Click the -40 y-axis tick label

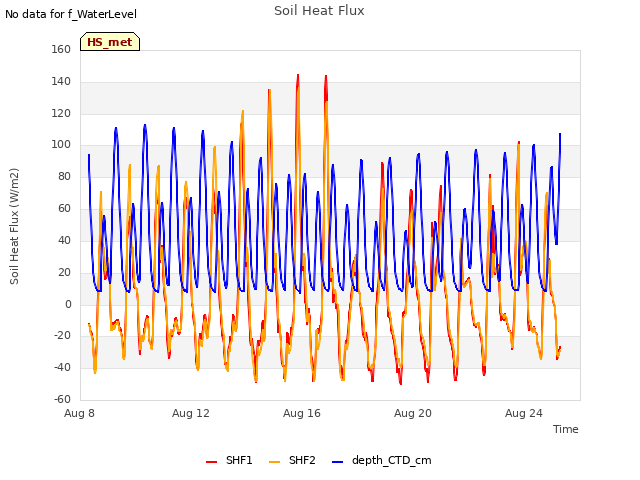click(x=62, y=367)
